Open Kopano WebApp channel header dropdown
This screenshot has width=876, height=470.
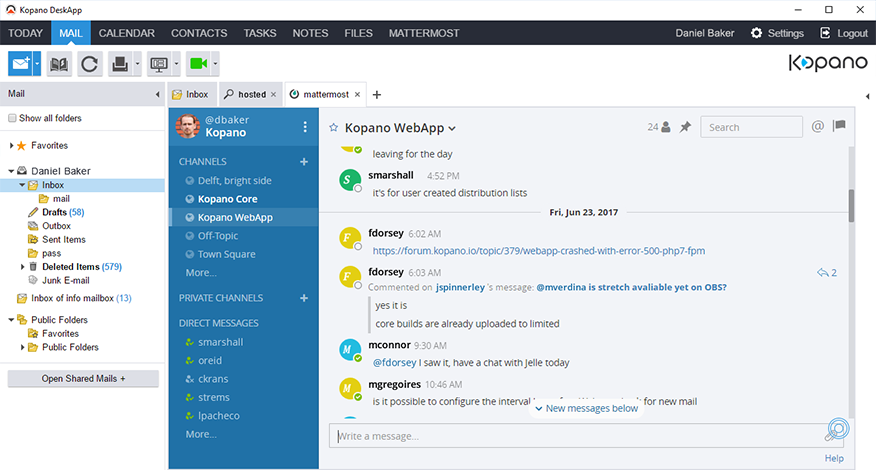click(452, 129)
